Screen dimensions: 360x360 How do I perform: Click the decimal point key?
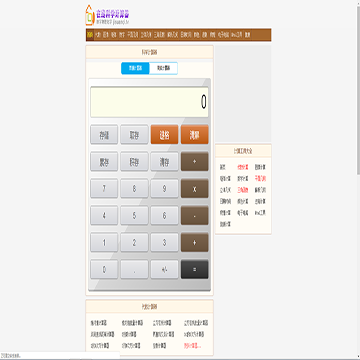[134, 270]
